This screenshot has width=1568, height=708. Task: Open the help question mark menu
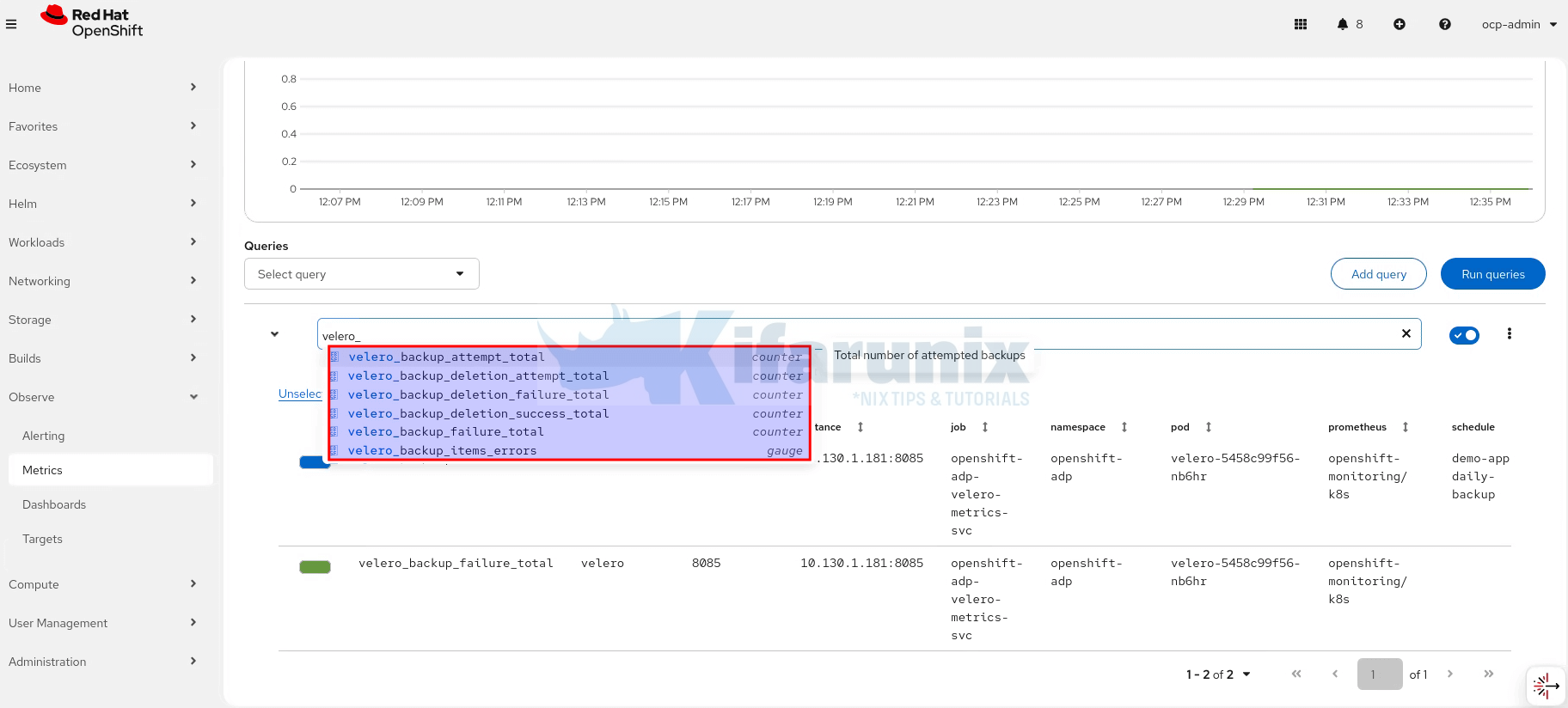(1445, 24)
